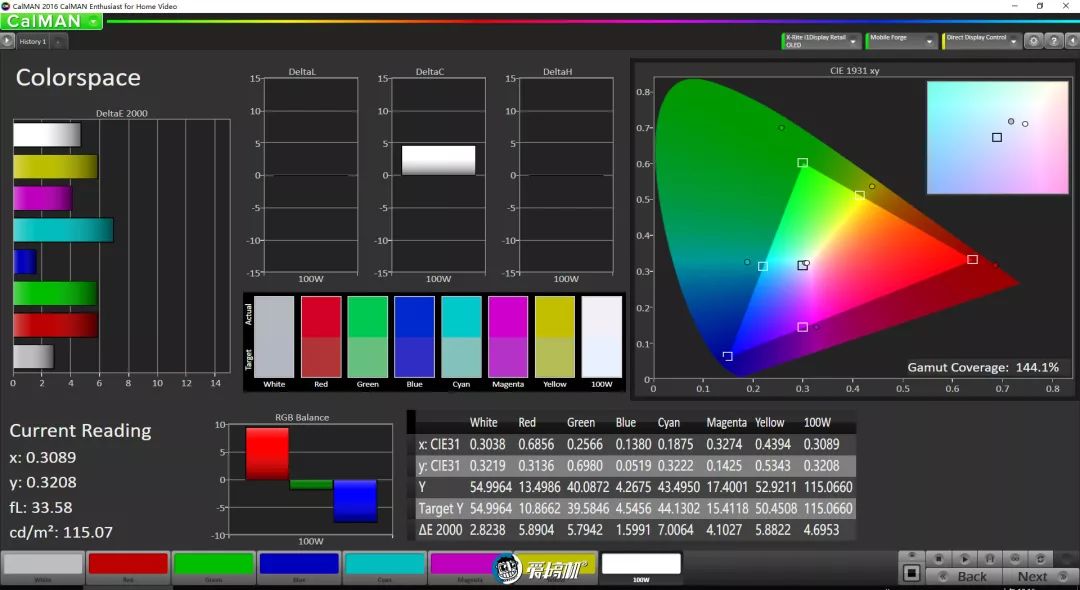Screen dimensions: 1080x590
Task: Click the Next button
Action: [1032, 576]
